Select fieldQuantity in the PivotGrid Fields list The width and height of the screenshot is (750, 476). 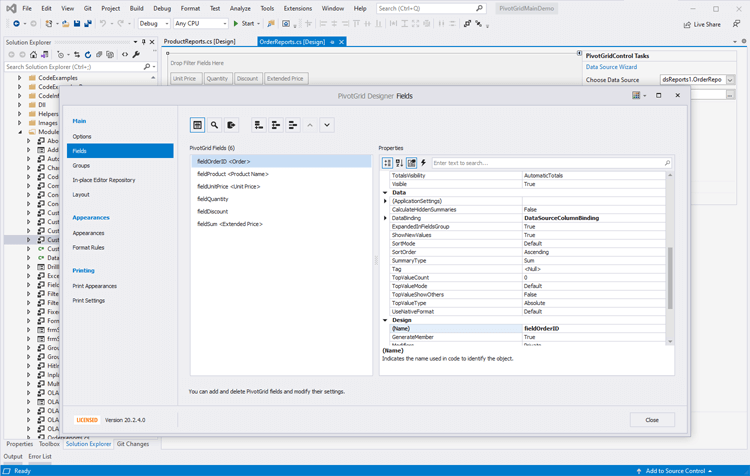tap(213, 199)
